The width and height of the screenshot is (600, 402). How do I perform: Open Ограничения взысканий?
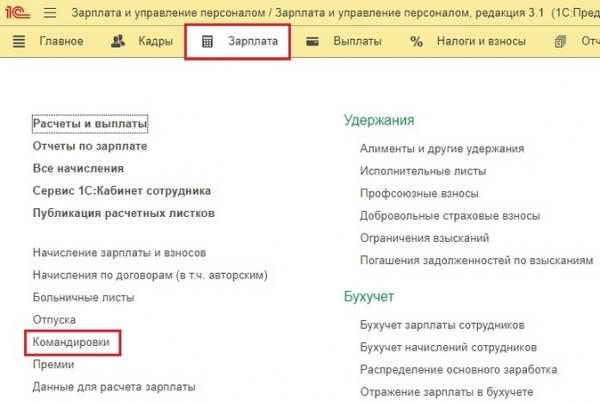pos(424,238)
